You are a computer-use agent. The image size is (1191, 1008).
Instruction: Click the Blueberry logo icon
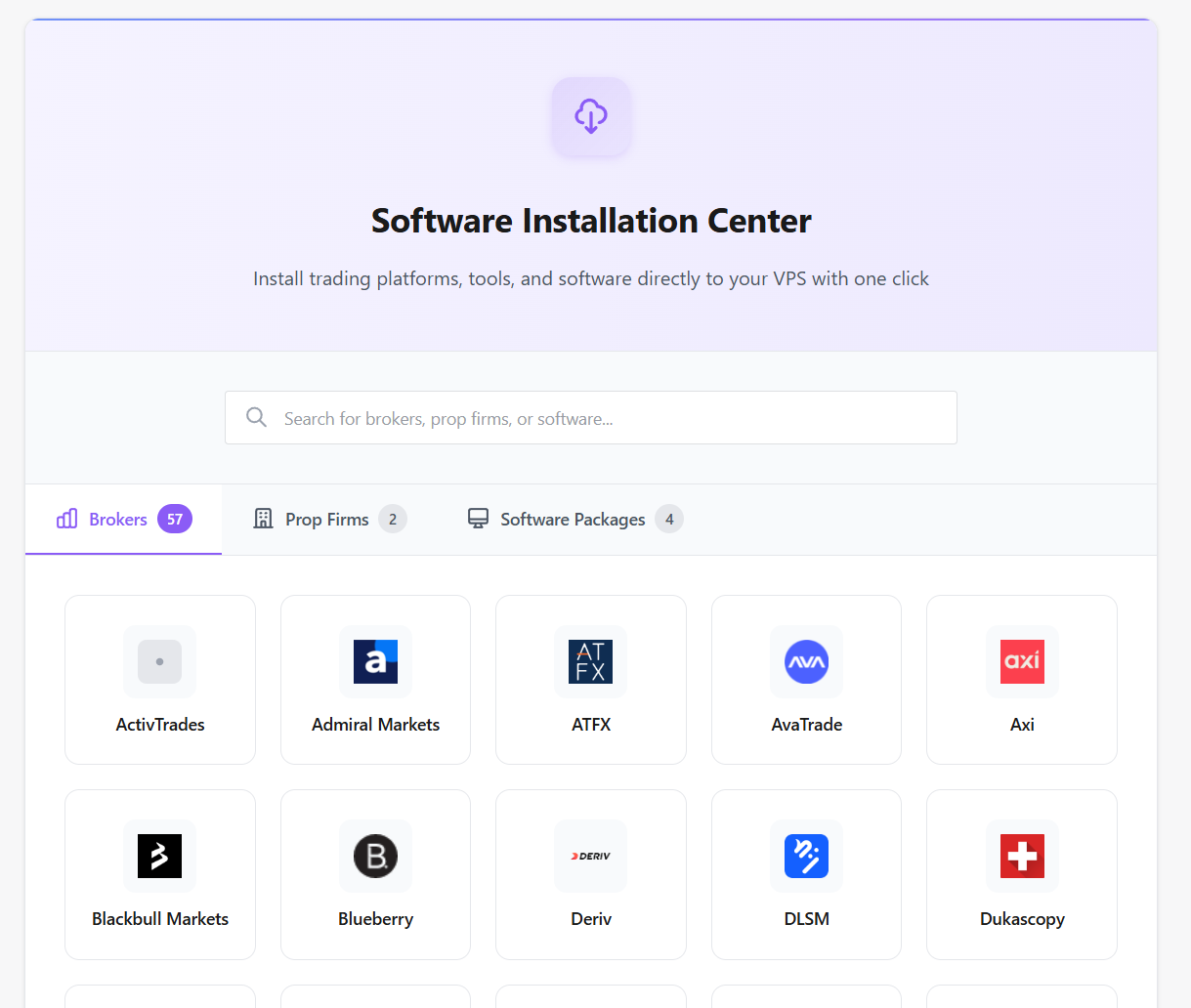[x=375, y=856]
